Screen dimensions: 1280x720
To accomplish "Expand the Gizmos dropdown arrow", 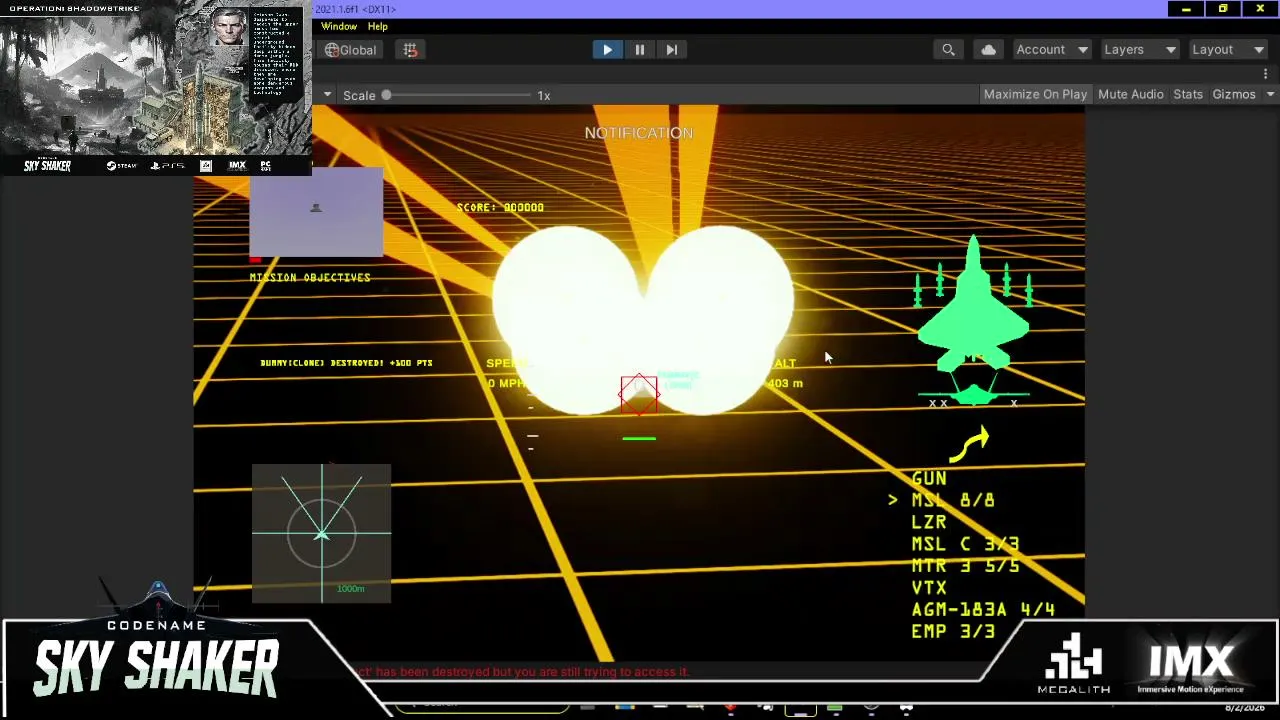I will 1270,94.
